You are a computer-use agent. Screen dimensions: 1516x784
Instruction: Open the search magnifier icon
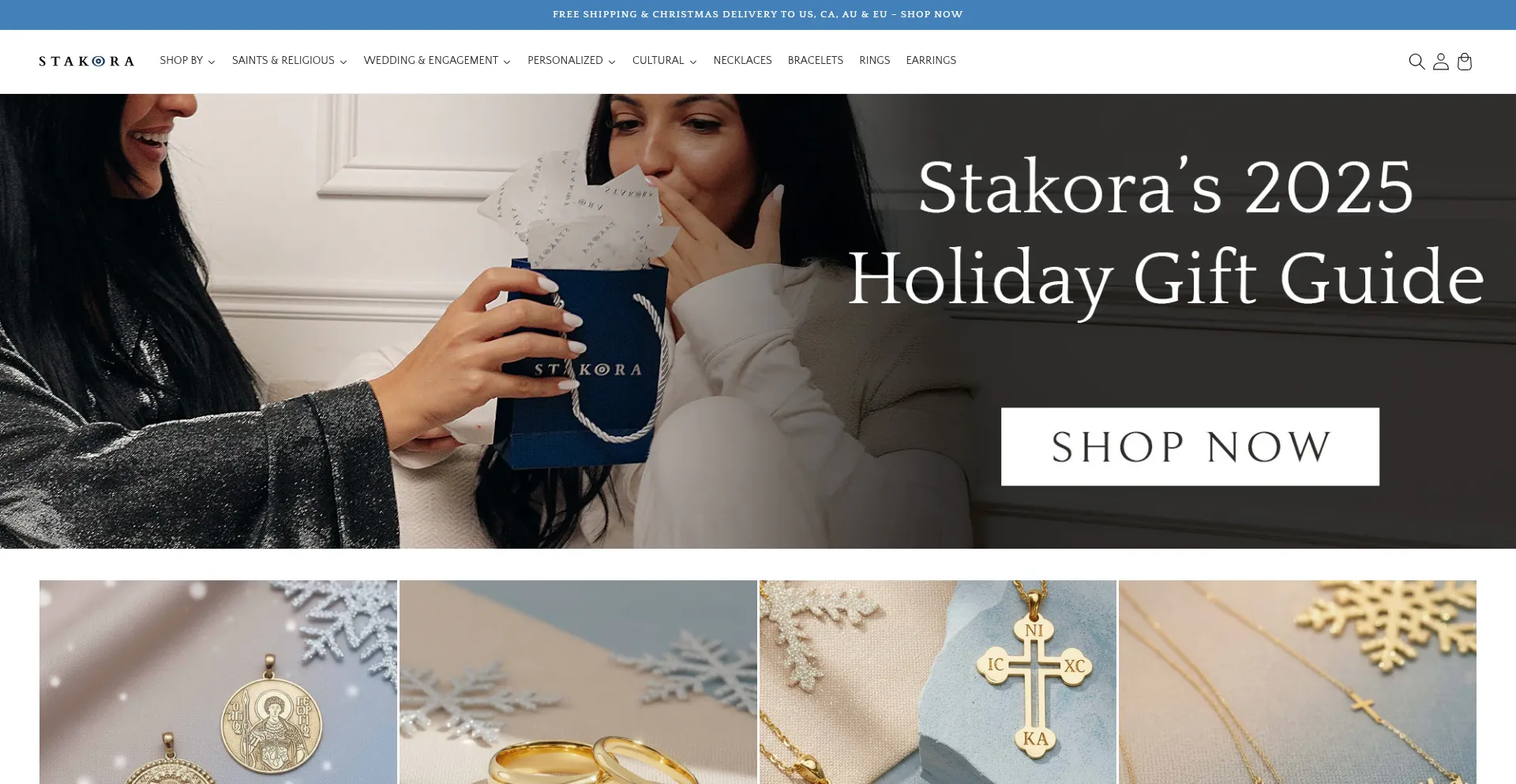pos(1417,62)
